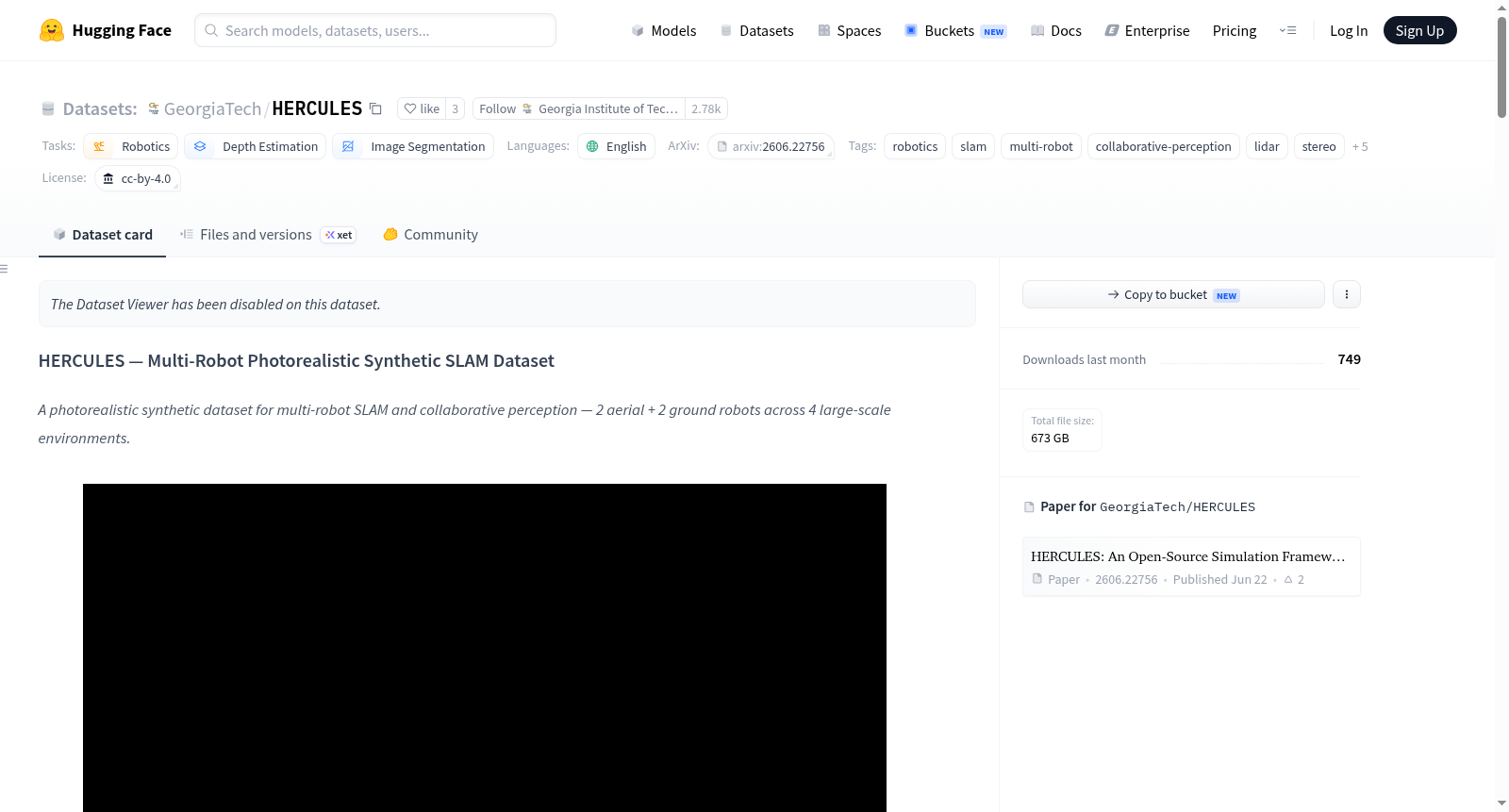Screen dimensions: 1509x812
Task: Click the stereo tag
Action: [1319, 146]
